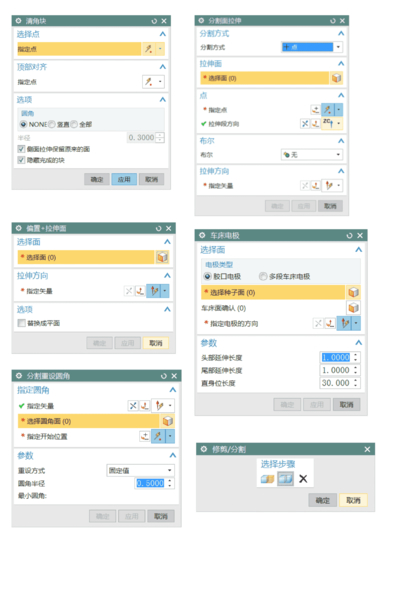This screenshot has width=415, height=600.
Task: Toggle 侧面拉伸保留原来的面 checkbox
Action: point(21,149)
